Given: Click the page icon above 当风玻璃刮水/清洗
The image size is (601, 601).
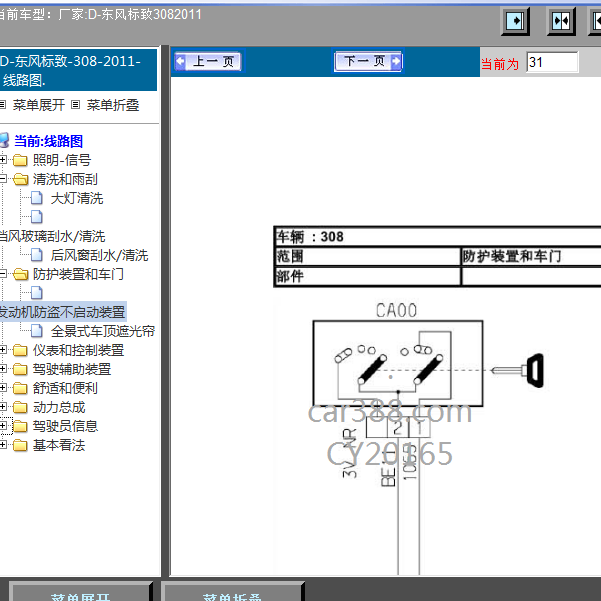Looking at the screenshot, I should click(36, 217).
